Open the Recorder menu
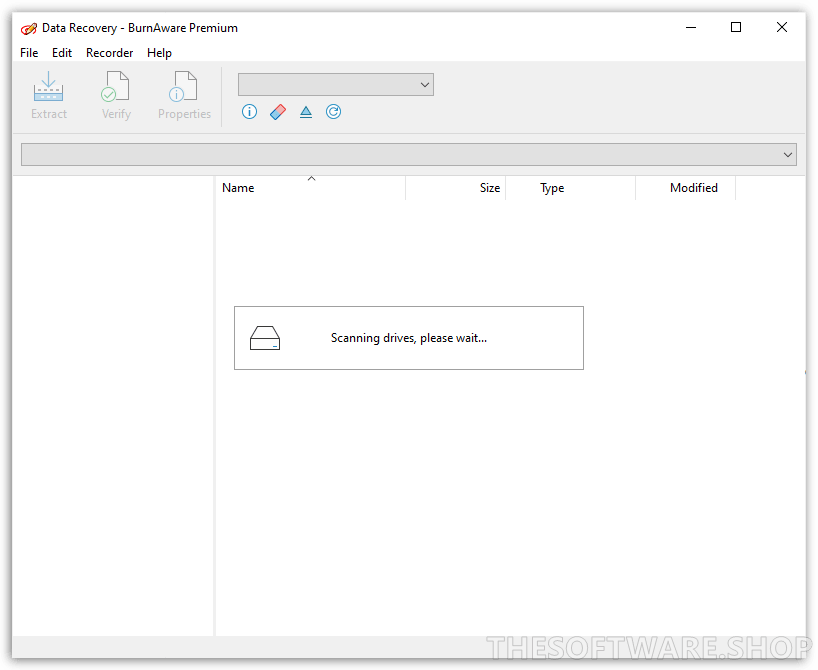This screenshot has width=818, height=670. [109, 52]
